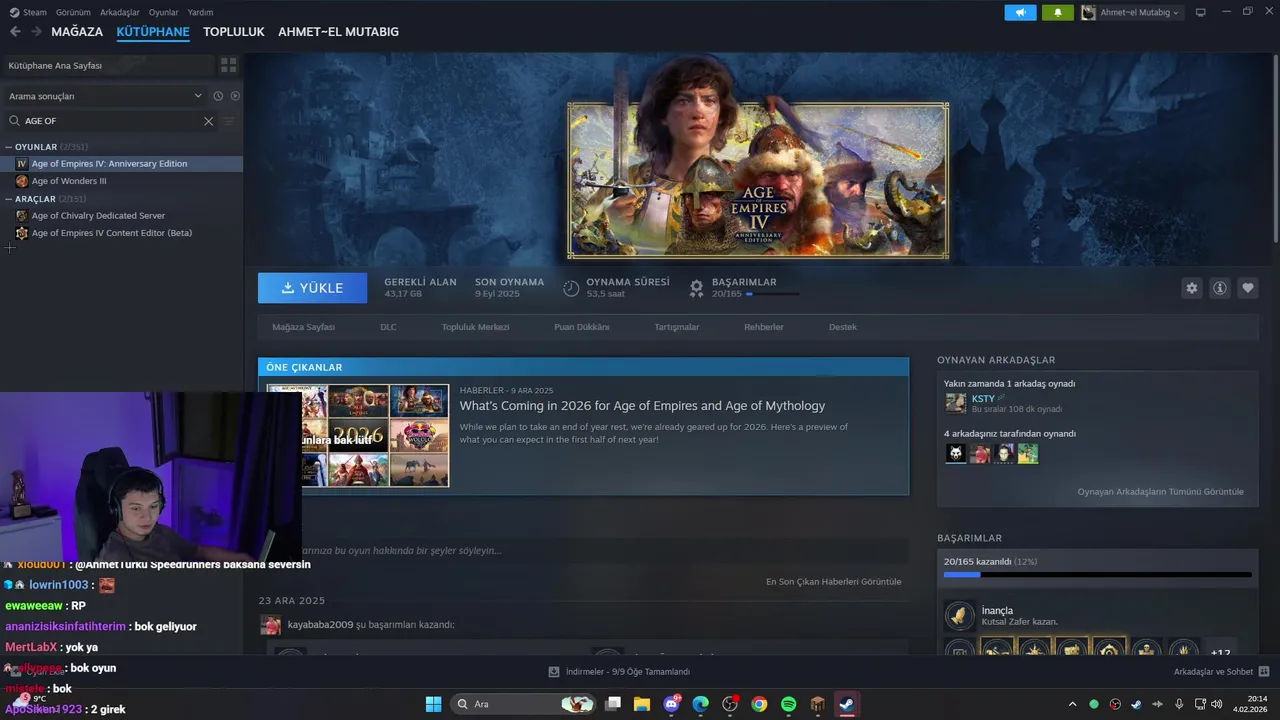
Task: Click header BAŞARIMLAR 20/165 progress bar
Action: point(772,294)
